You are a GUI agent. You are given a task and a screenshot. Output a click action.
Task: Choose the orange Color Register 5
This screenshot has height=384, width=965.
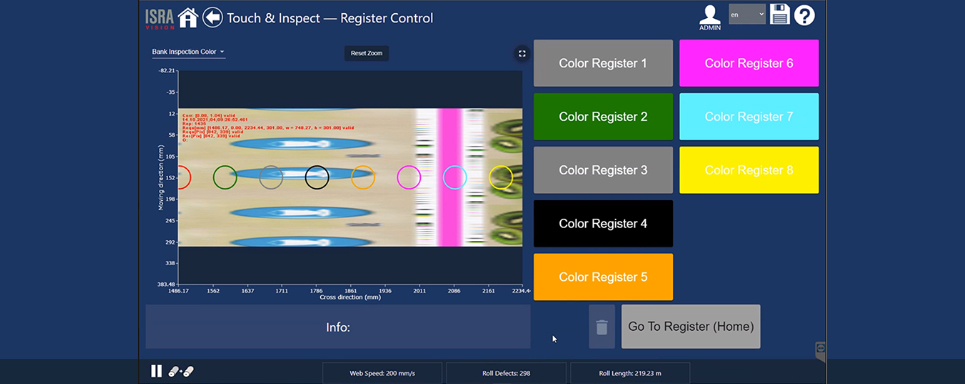(x=603, y=277)
